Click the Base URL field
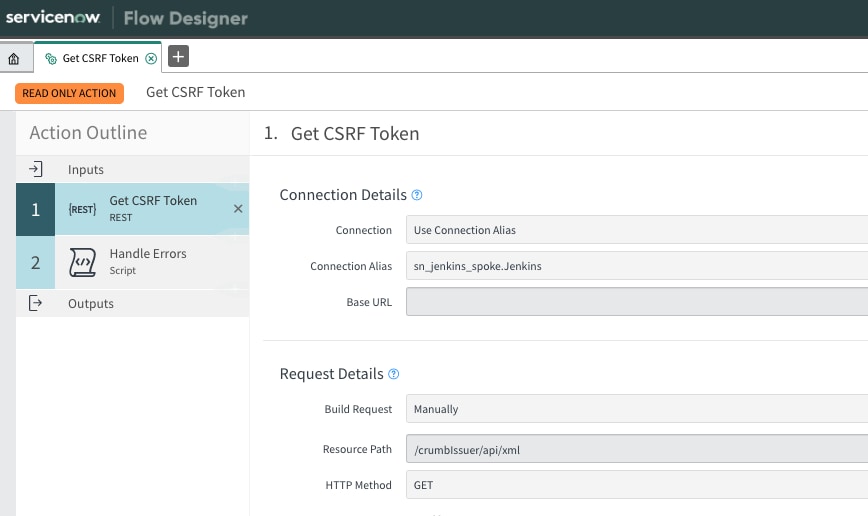The image size is (868, 516). [637, 302]
